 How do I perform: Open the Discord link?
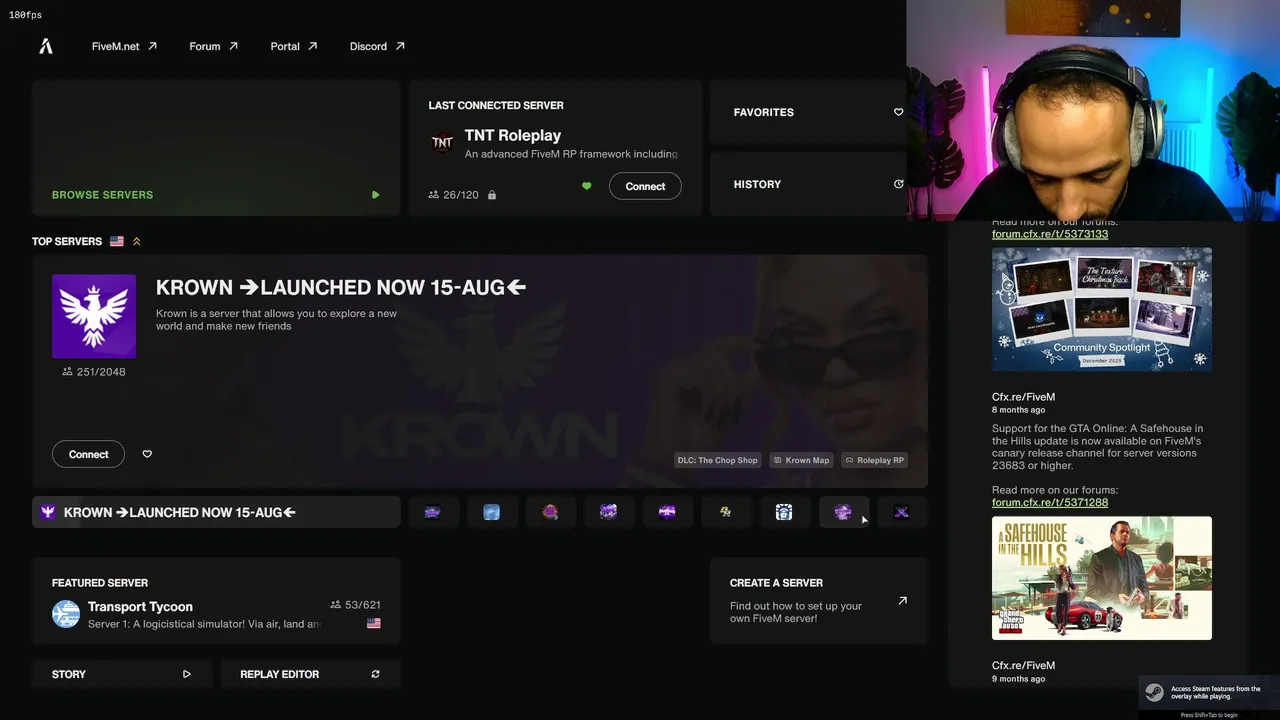(377, 46)
